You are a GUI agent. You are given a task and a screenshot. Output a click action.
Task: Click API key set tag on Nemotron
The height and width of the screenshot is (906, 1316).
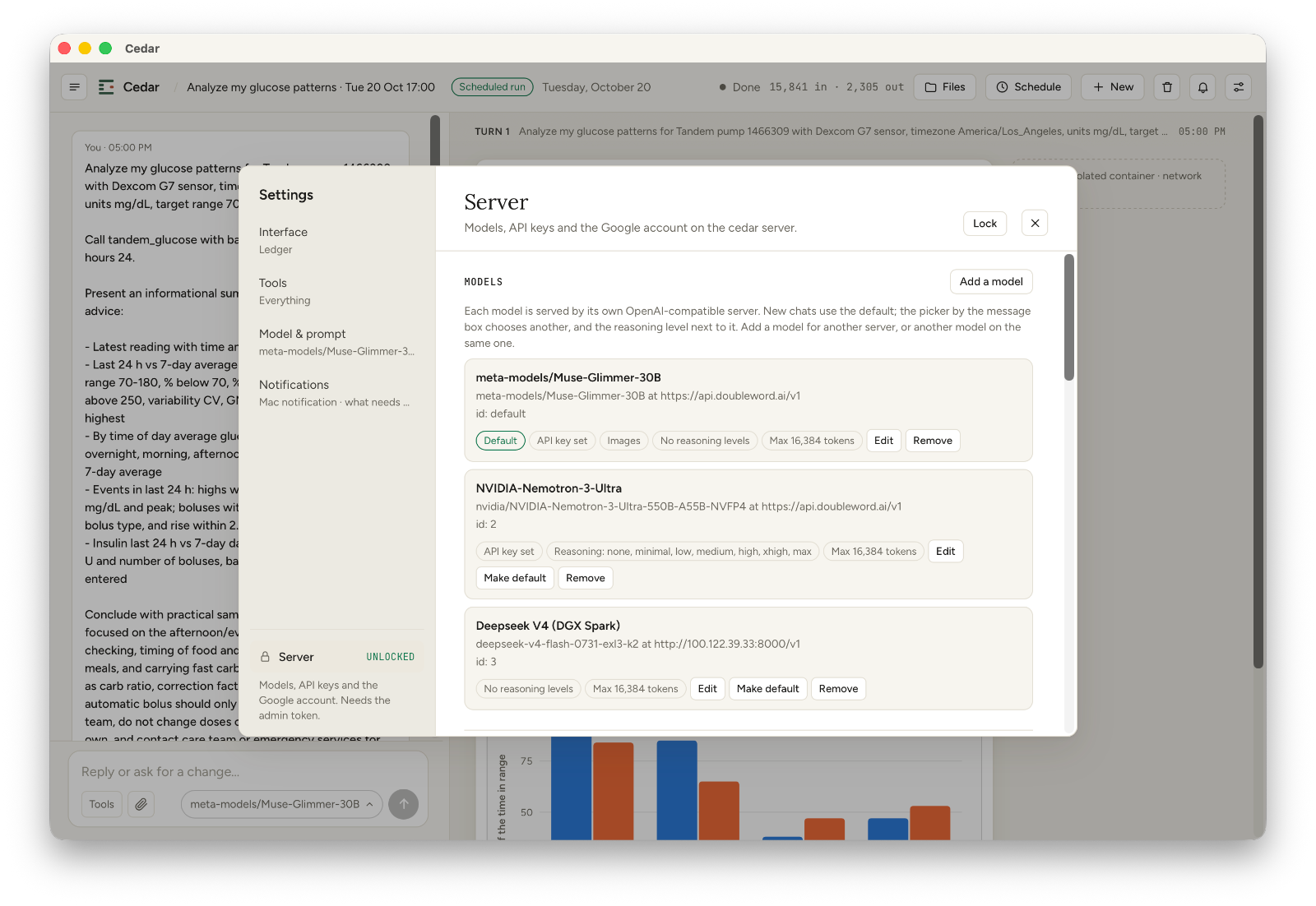point(508,552)
